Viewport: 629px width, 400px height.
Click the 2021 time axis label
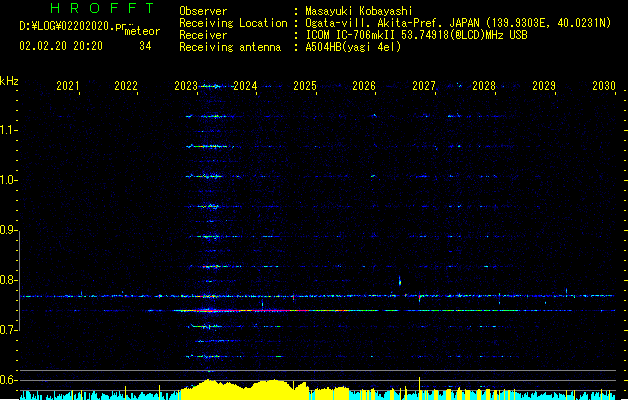click(x=68, y=86)
